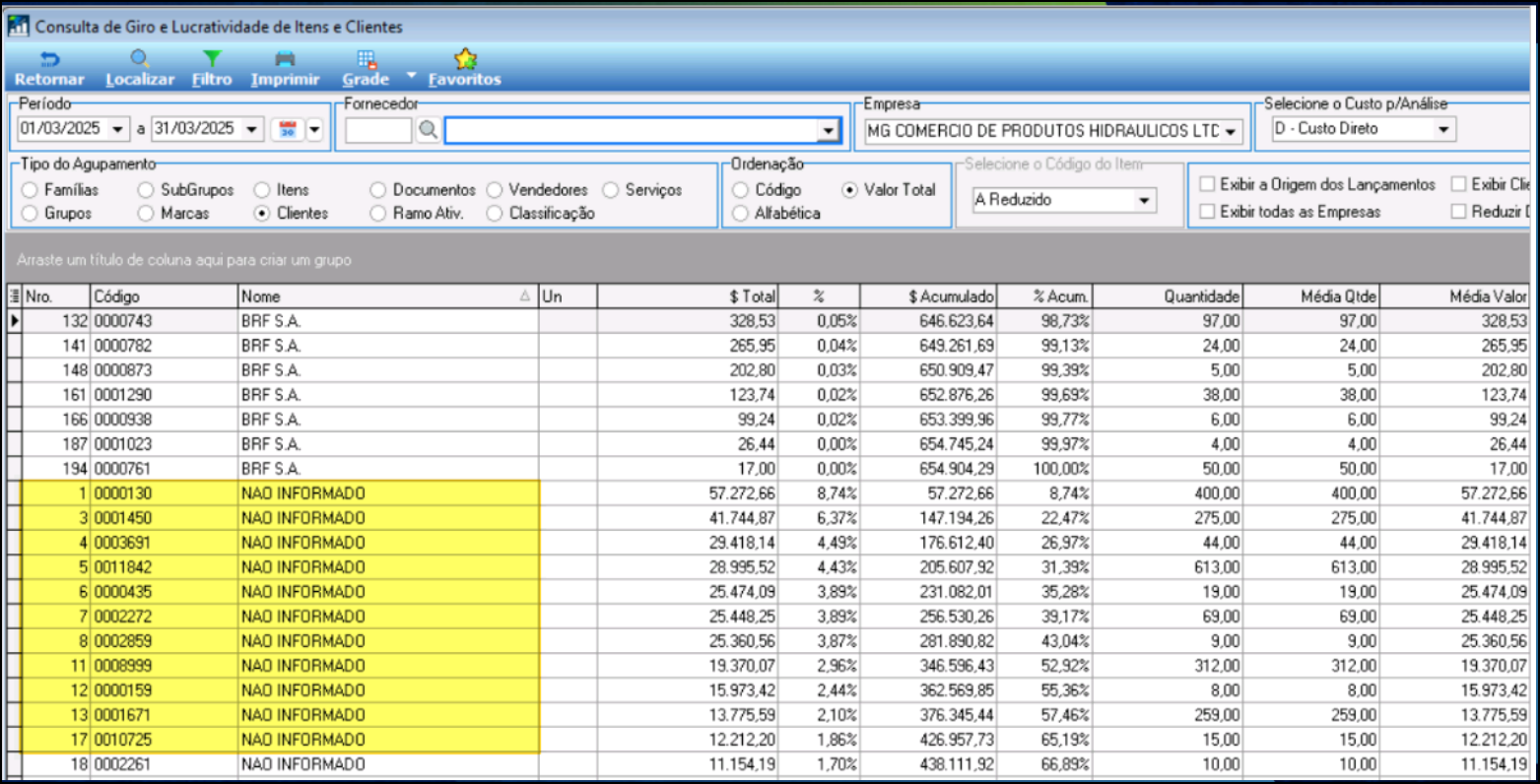Open the end date 31/03/2025 dropdown

pyautogui.click(x=252, y=129)
